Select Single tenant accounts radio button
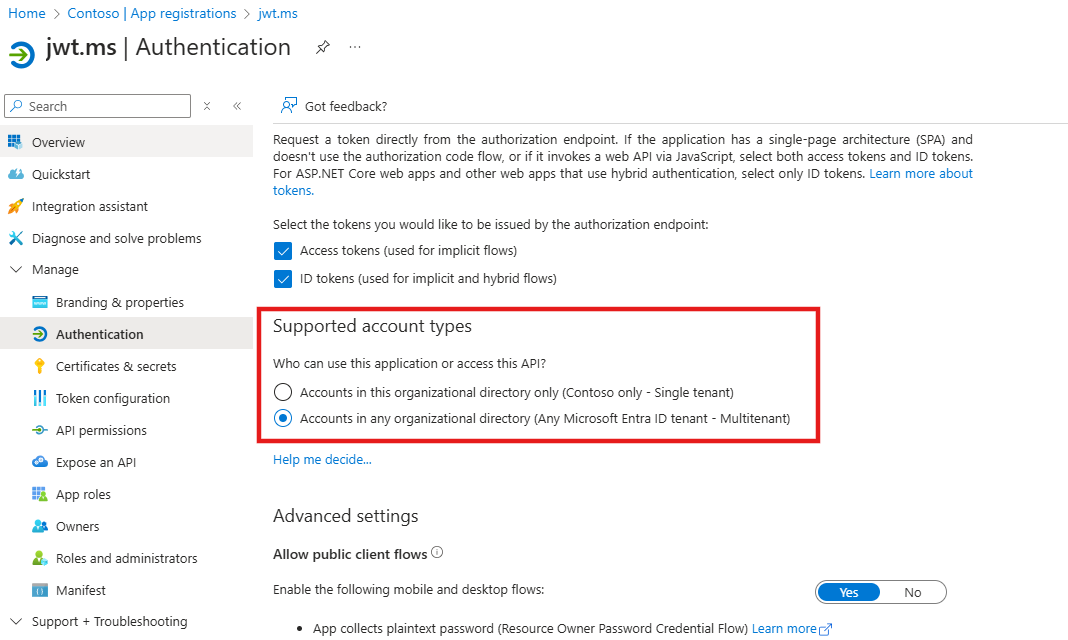 (x=283, y=392)
